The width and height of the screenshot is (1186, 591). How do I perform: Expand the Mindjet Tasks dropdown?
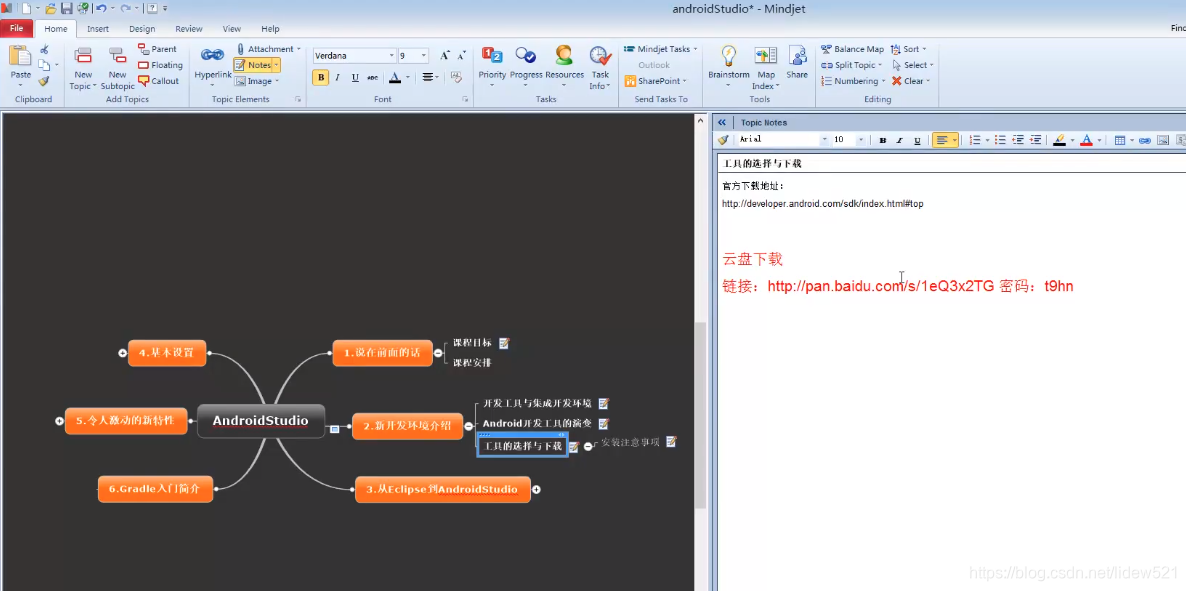click(x=694, y=49)
